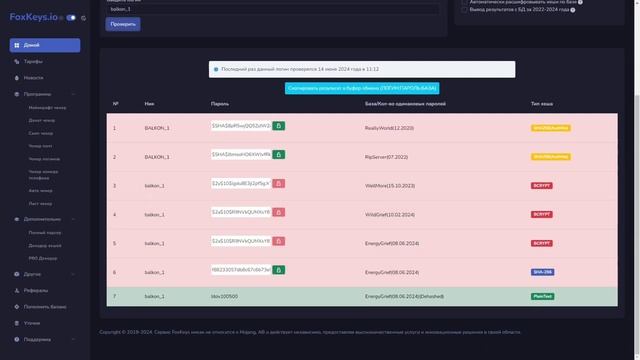Image resolution: width=640 pixels, height=360 pixels.
Task: Click the Другое section icon
Action: pos(17,274)
